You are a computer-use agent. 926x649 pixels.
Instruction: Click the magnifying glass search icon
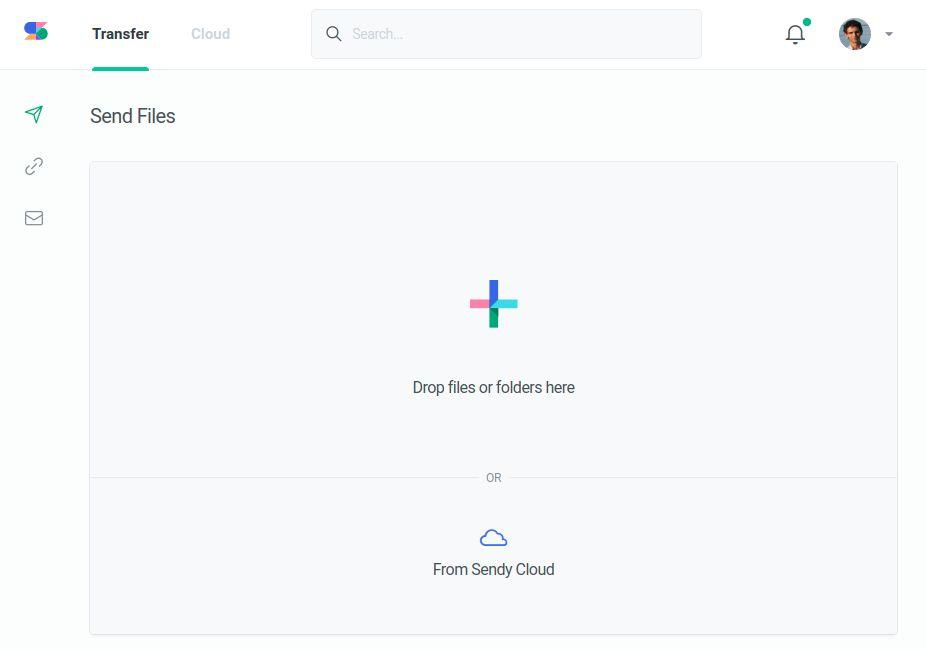click(334, 34)
